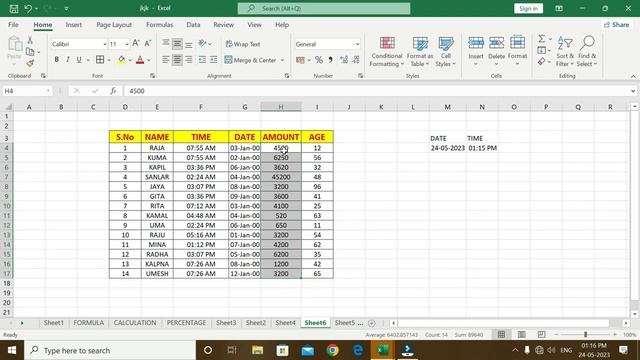
Task: Switch to the PERCENTAGE sheet tab
Action: [186, 322]
